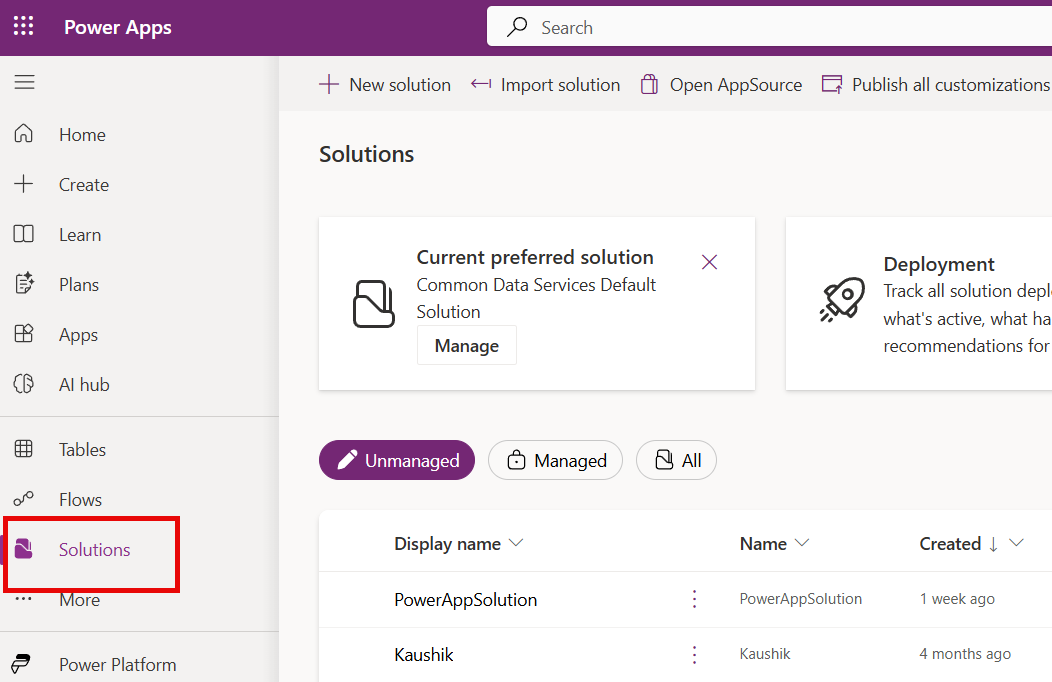The image size is (1052, 682).
Task: Open Learn in the sidebar
Action: coord(79,235)
